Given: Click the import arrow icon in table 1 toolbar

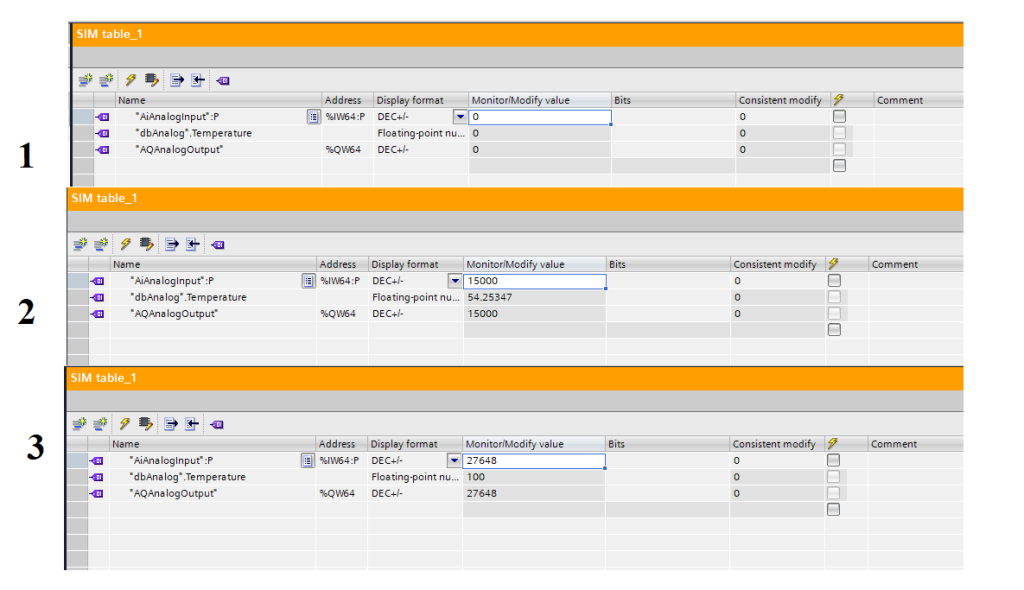Looking at the screenshot, I should [x=198, y=80].
